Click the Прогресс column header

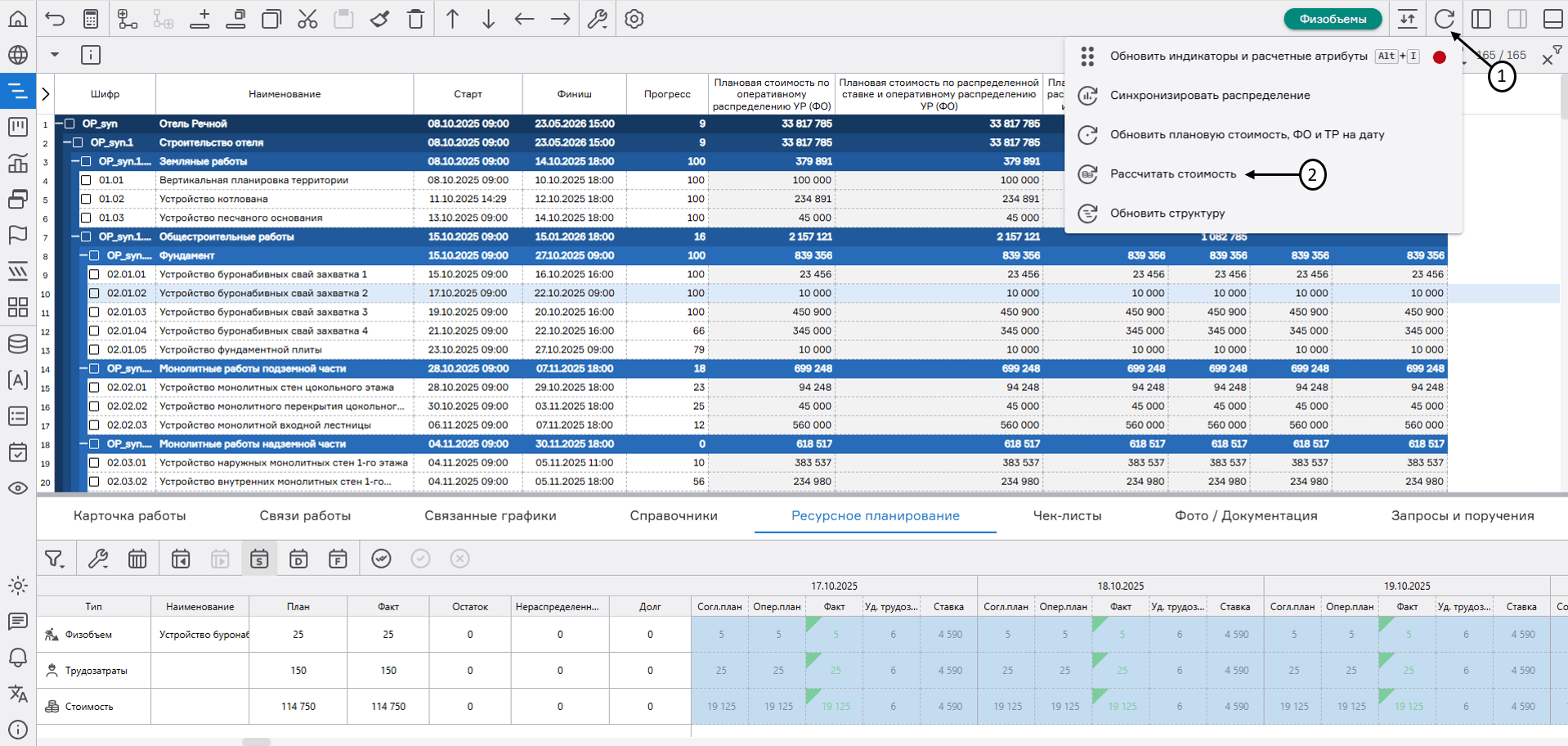pos(667,94)
